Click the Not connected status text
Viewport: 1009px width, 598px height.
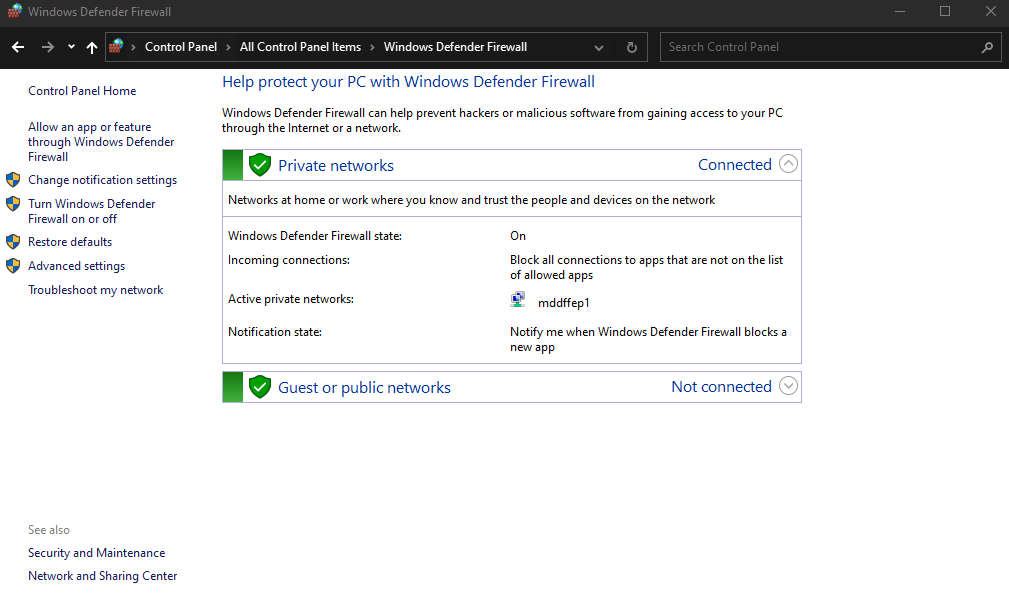(721, 387)
